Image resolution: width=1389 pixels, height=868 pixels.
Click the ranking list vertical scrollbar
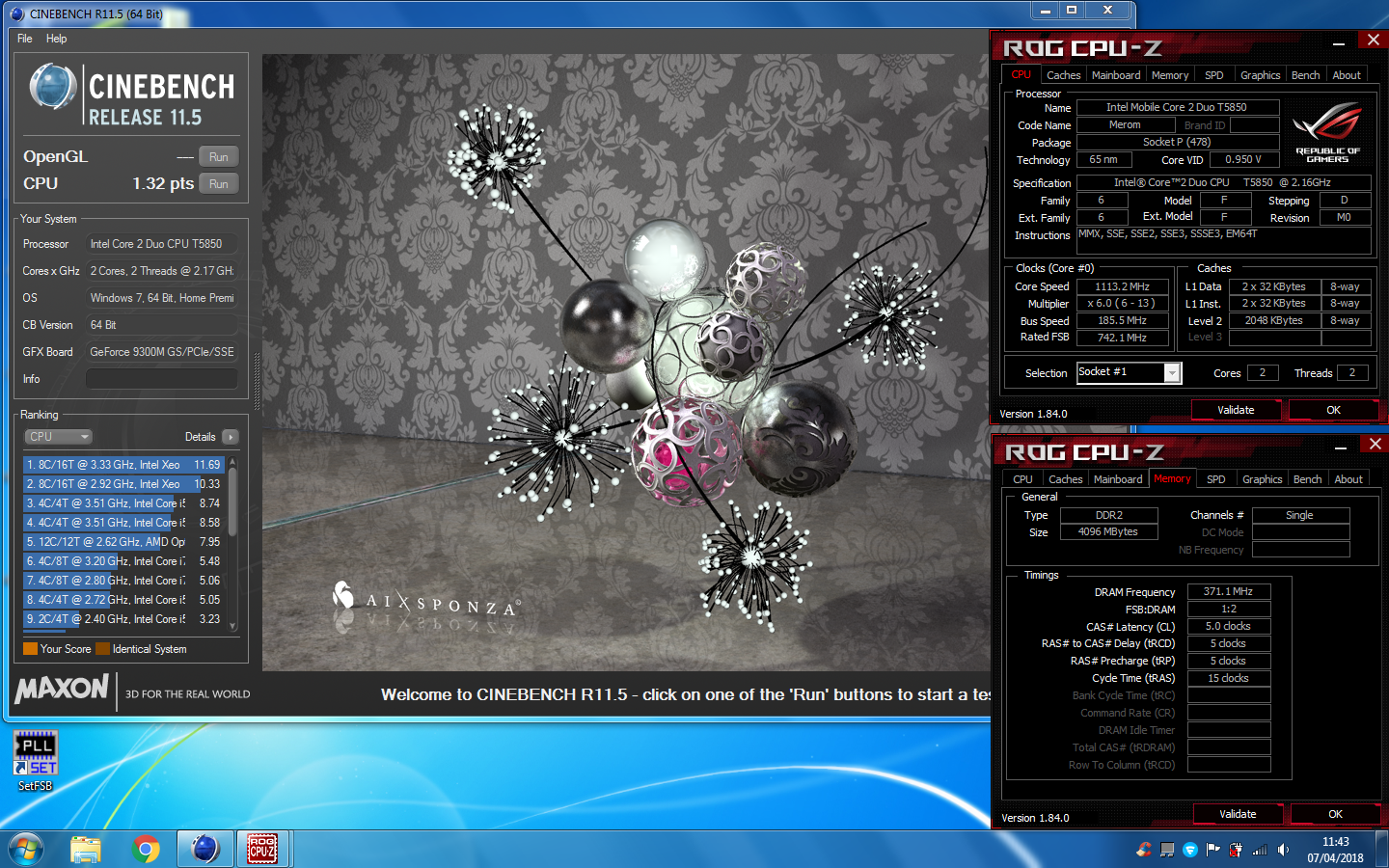(x=232, y=544)
